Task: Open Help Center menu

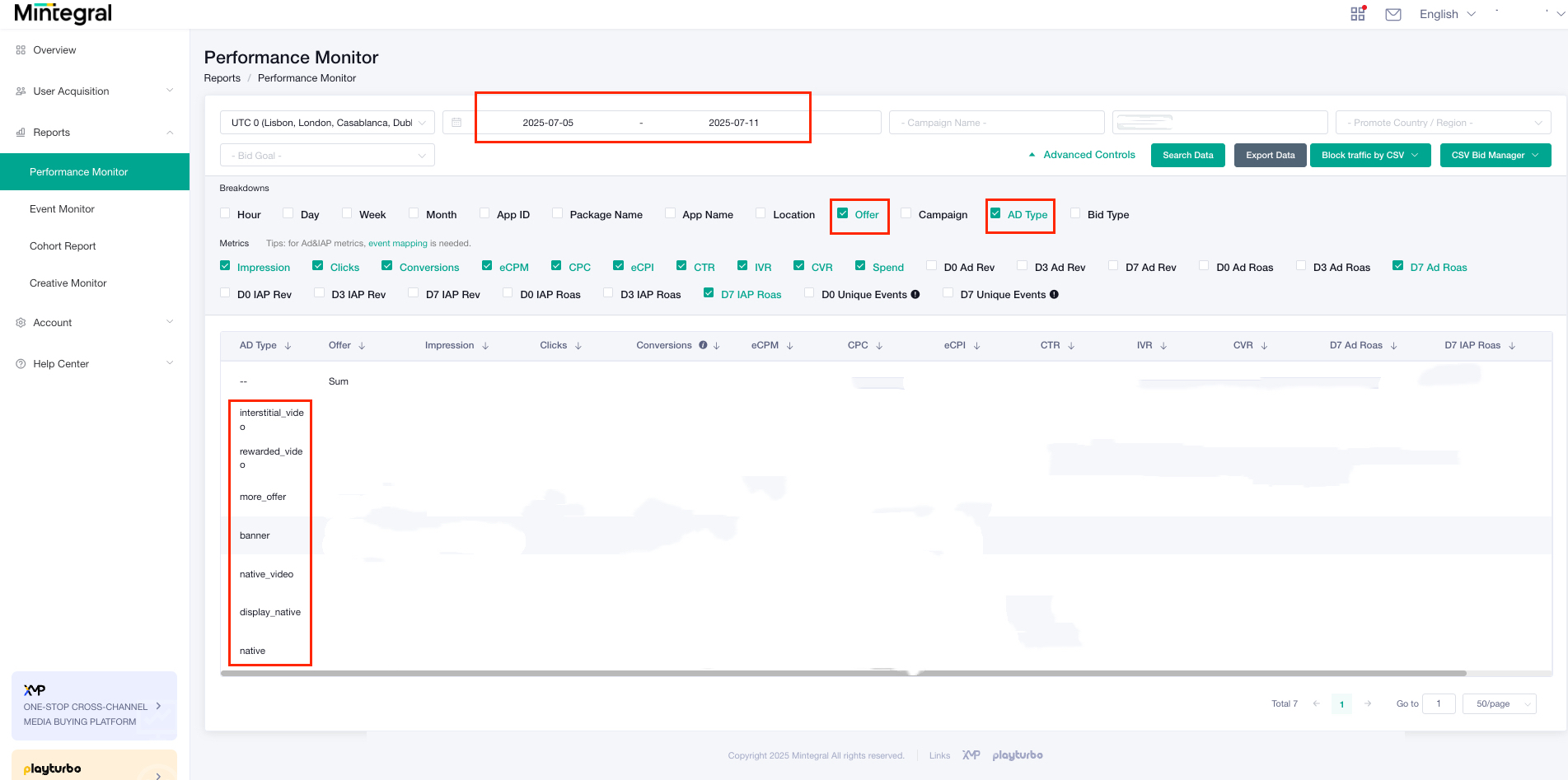Action: tap(95, 364)
